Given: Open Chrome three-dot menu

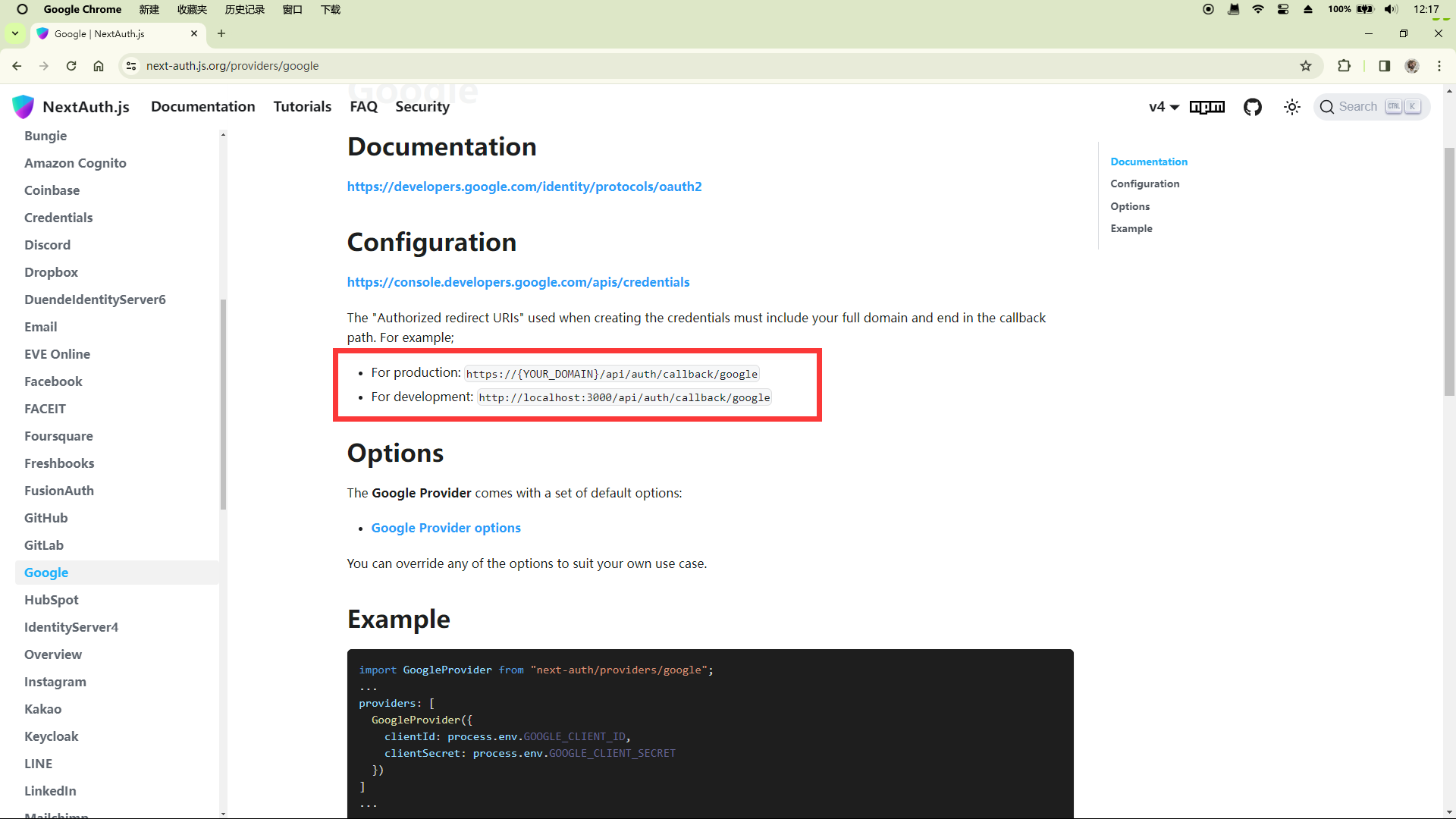Looking at the screenshot, I should click(x=1439, y=66).
